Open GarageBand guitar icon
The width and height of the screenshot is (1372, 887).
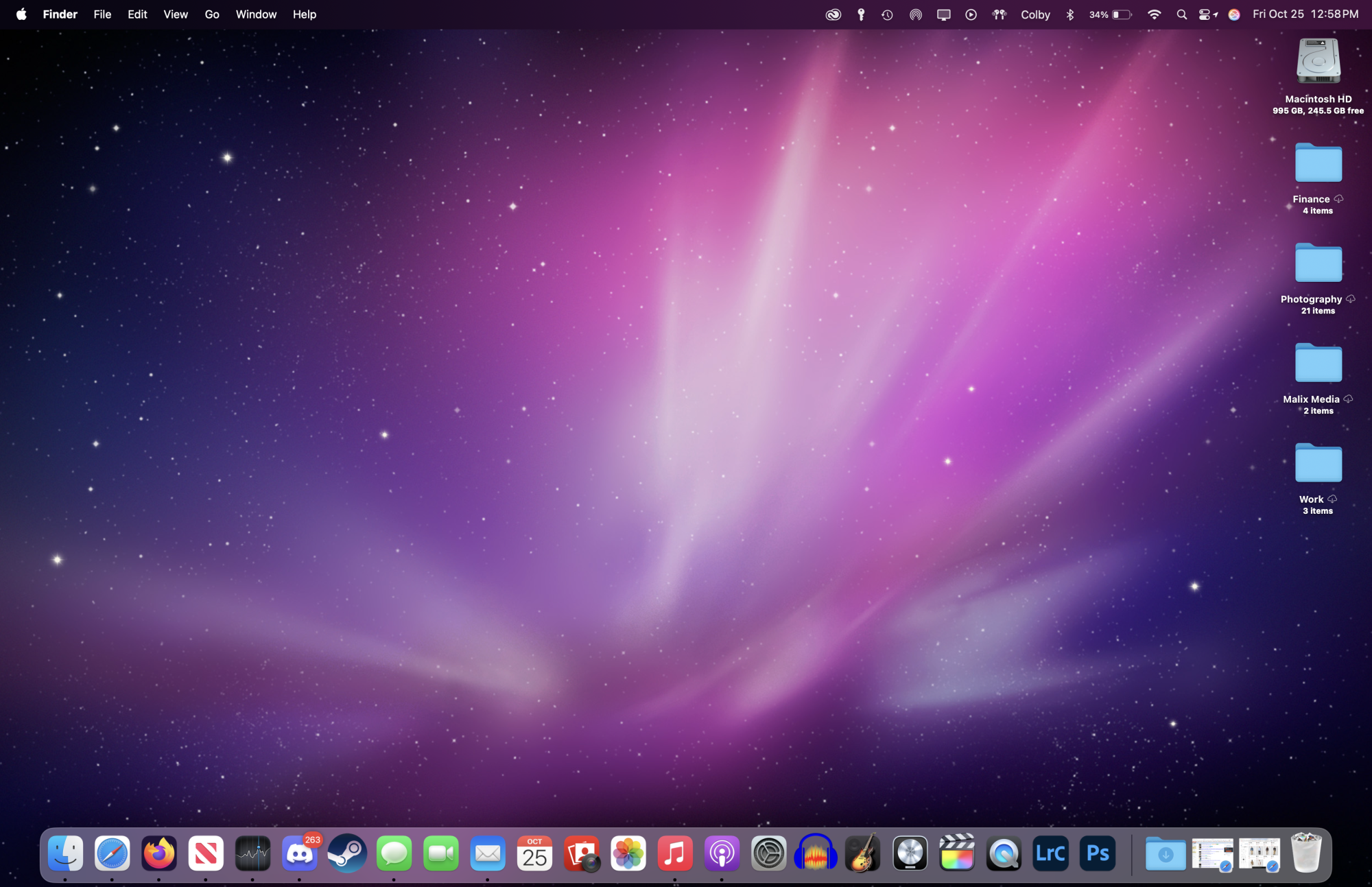(x=863, y=854)
